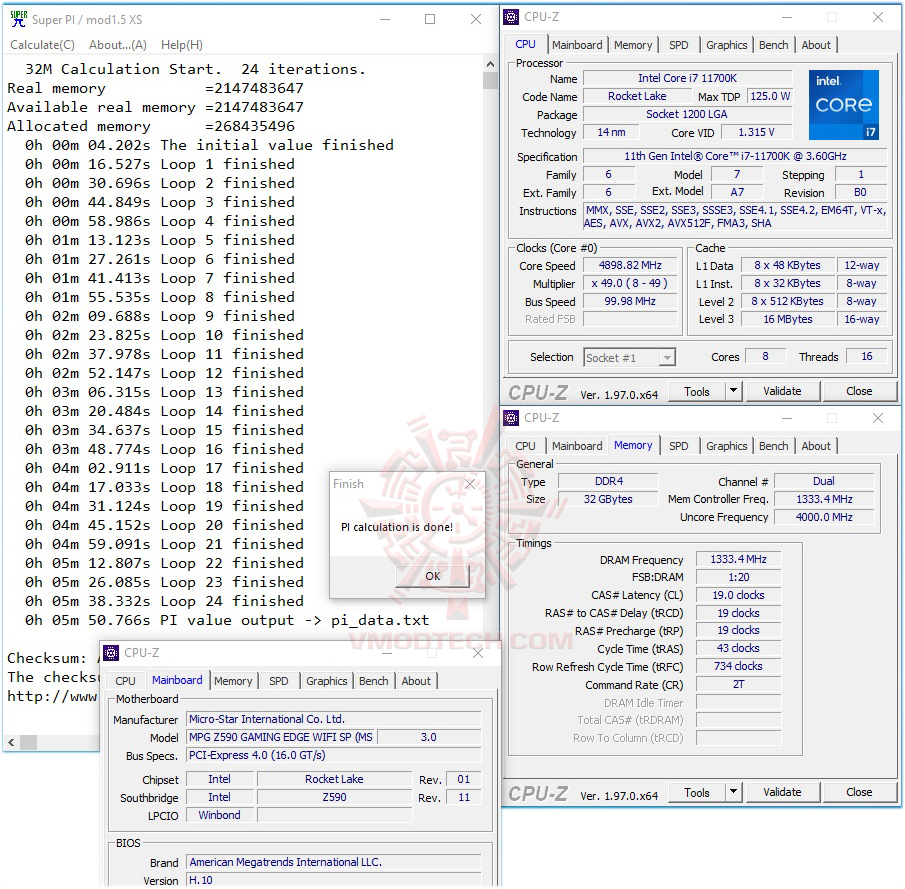Click the Super PI app icon in title bar
Viewport: 905px width, 889px height.
point(18,19)
